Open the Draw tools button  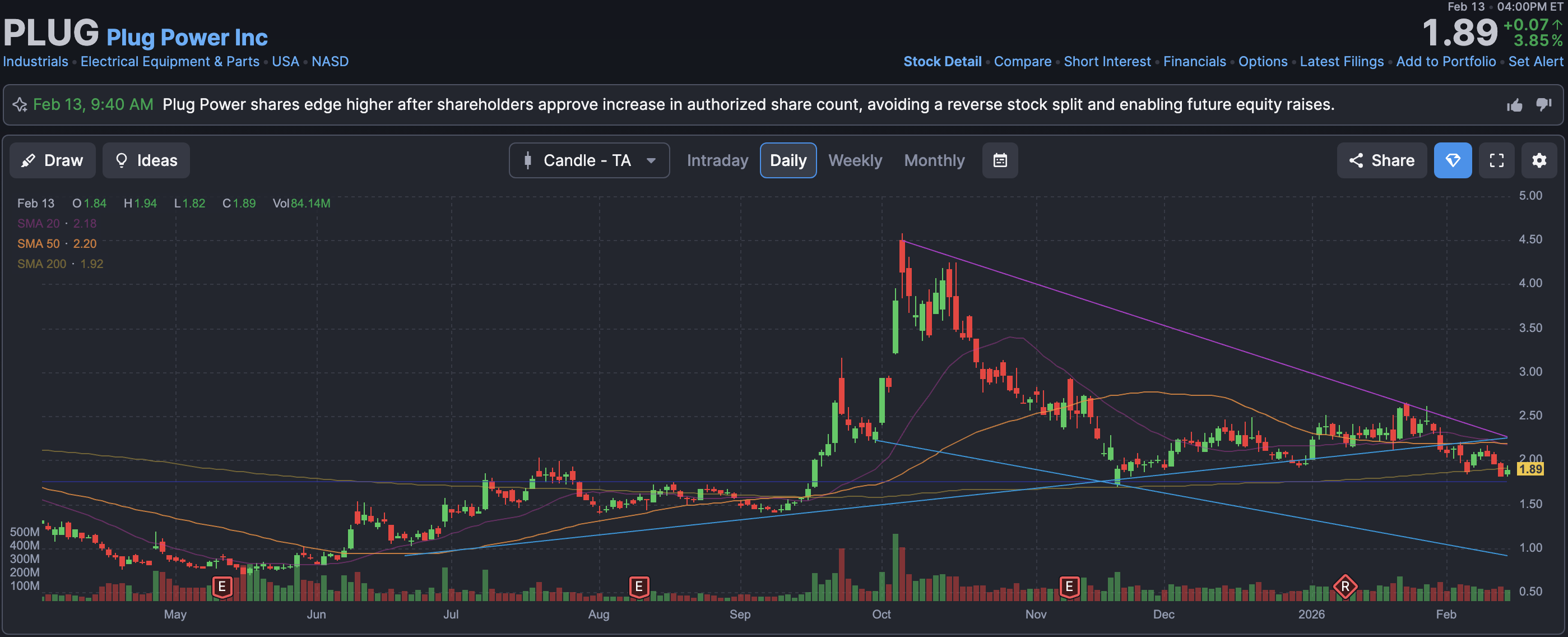tap(52, 161)
